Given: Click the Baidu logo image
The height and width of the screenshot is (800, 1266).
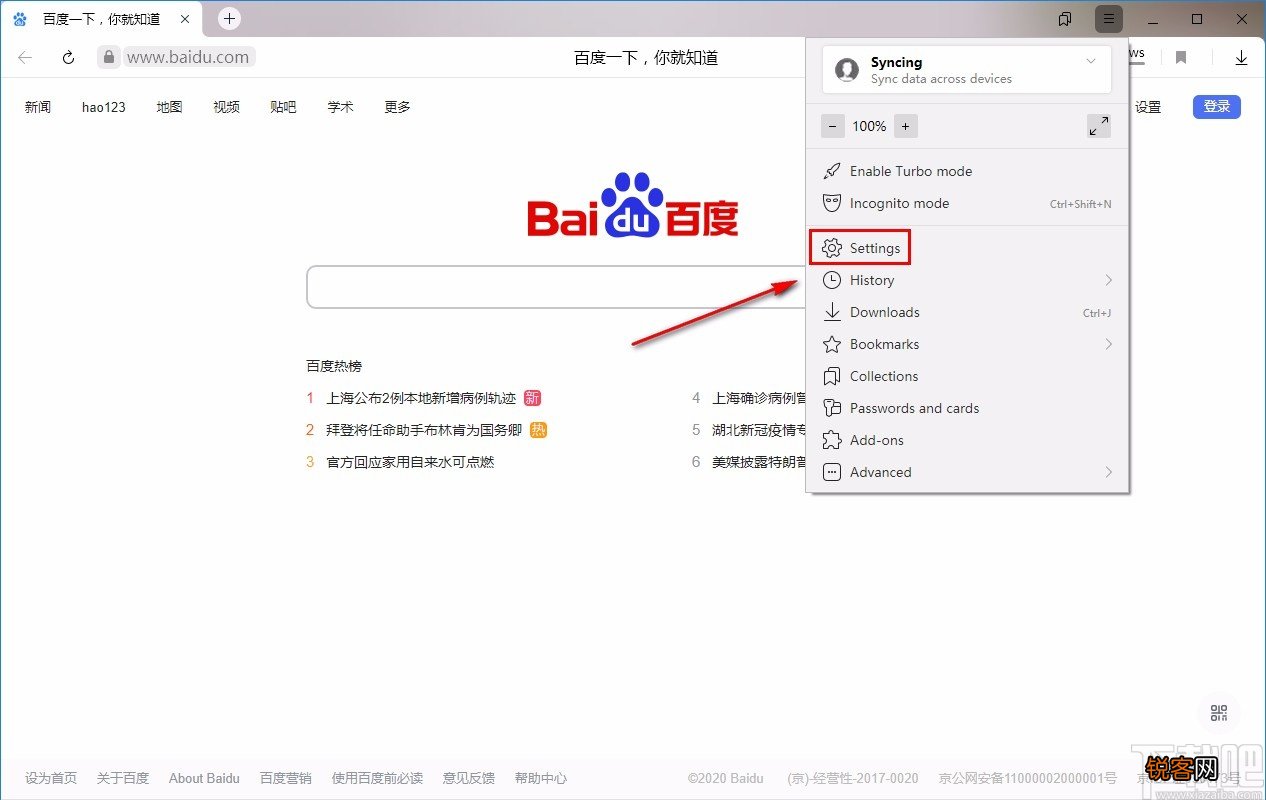Looking at the screenshot, I should (633, 205).
